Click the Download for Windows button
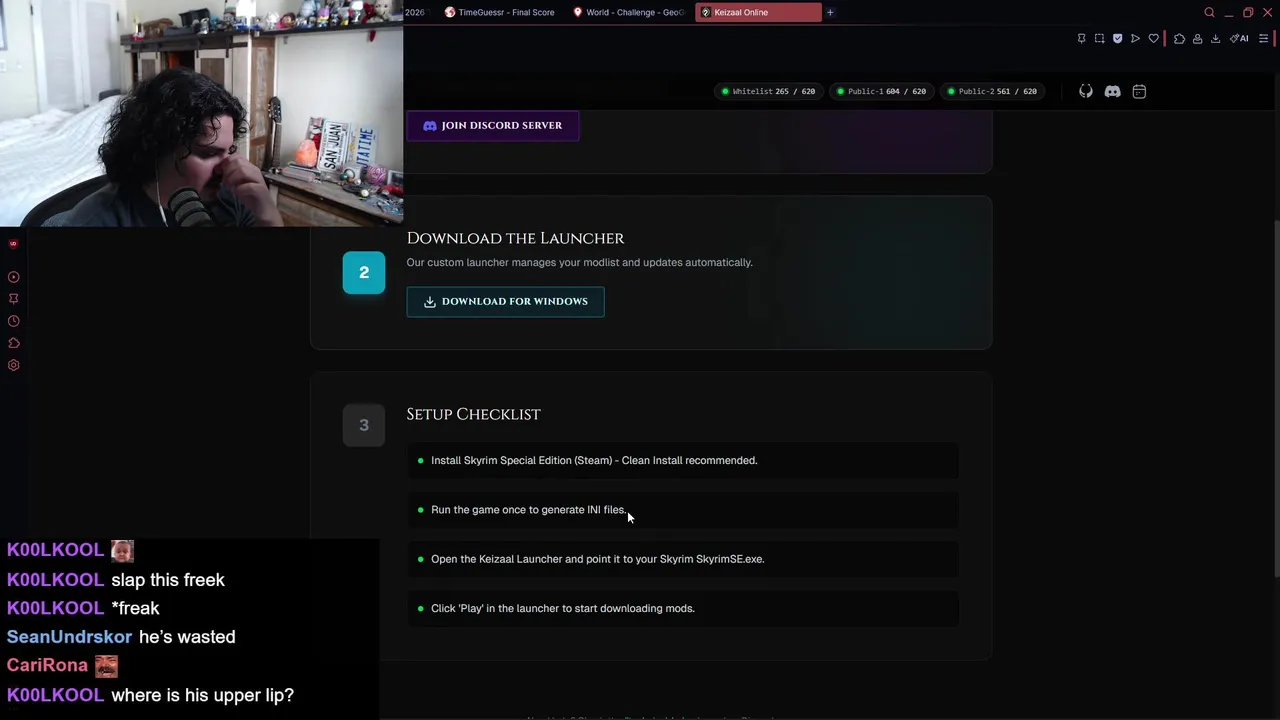 tap(505, 301)
